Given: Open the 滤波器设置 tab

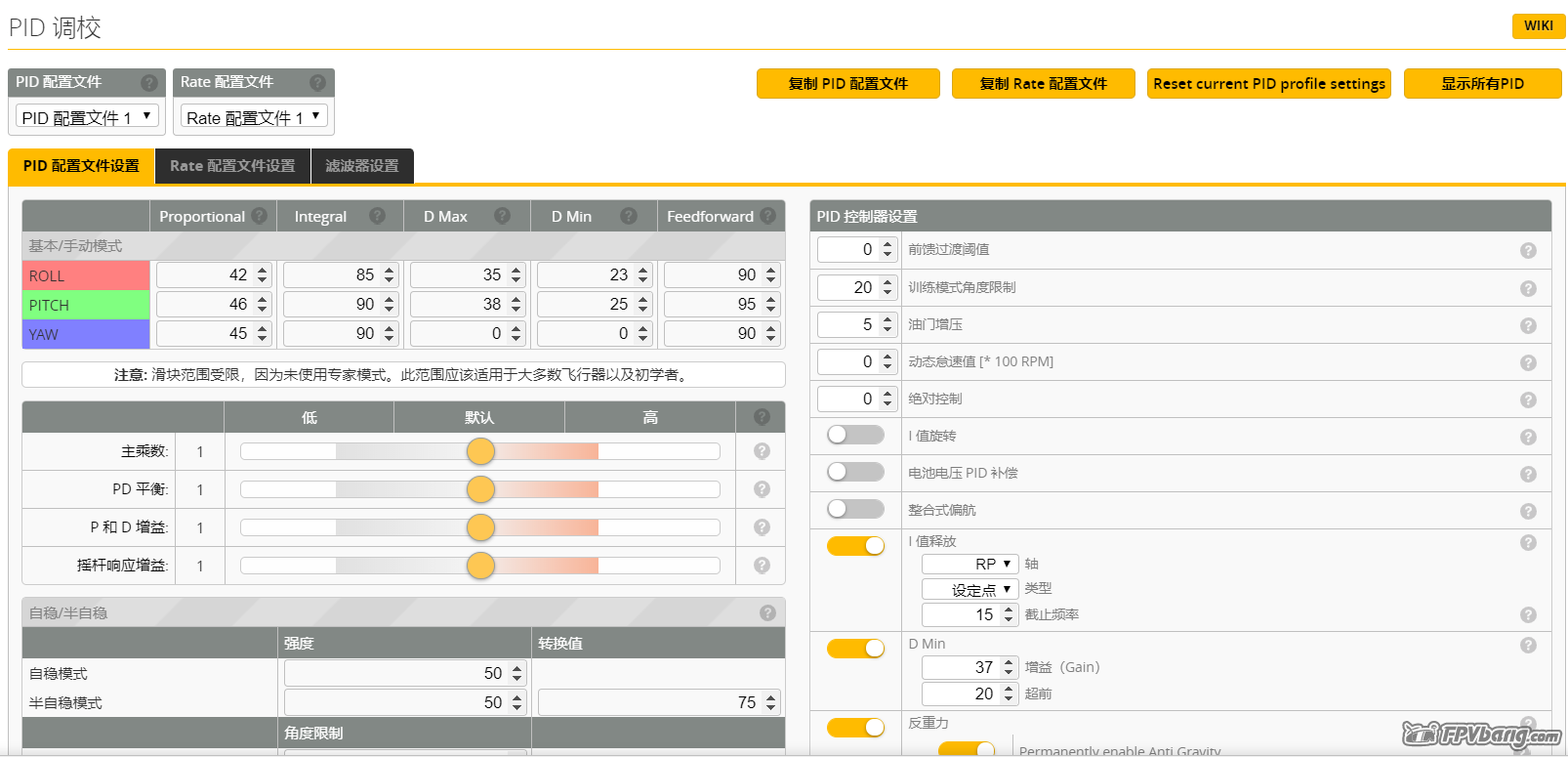Looking at the screenshot, I should point(362,166).
